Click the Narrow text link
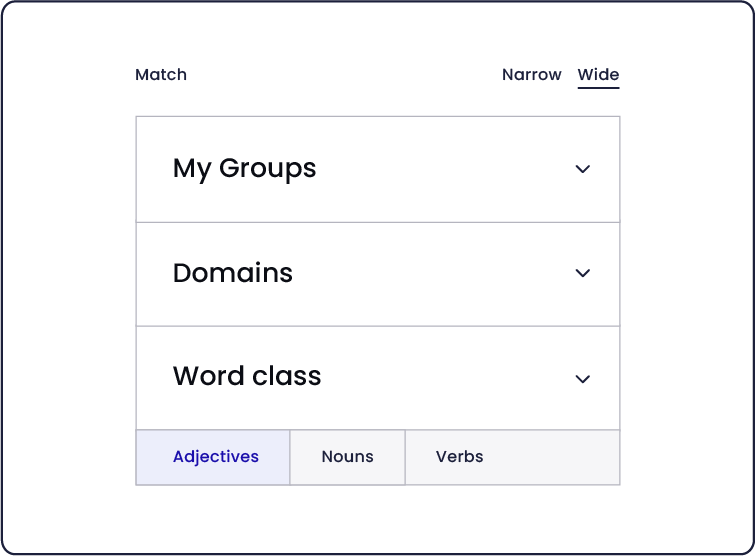The width and height of the screenshot is (755, 556). click(532, 75)
